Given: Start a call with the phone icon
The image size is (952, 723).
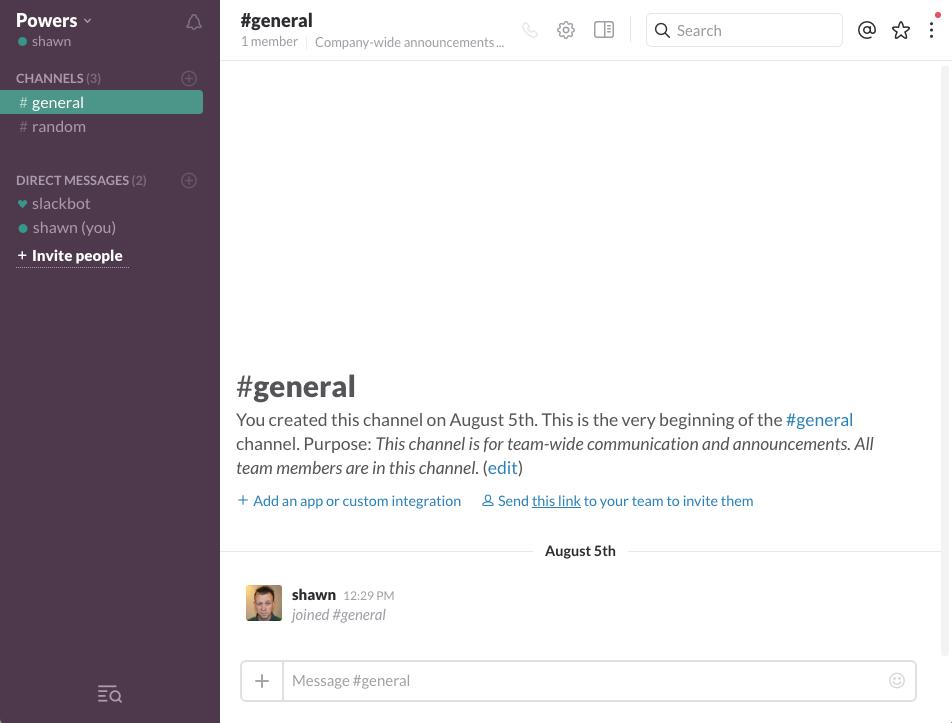Looking at the screenshot, I should 529,30.
